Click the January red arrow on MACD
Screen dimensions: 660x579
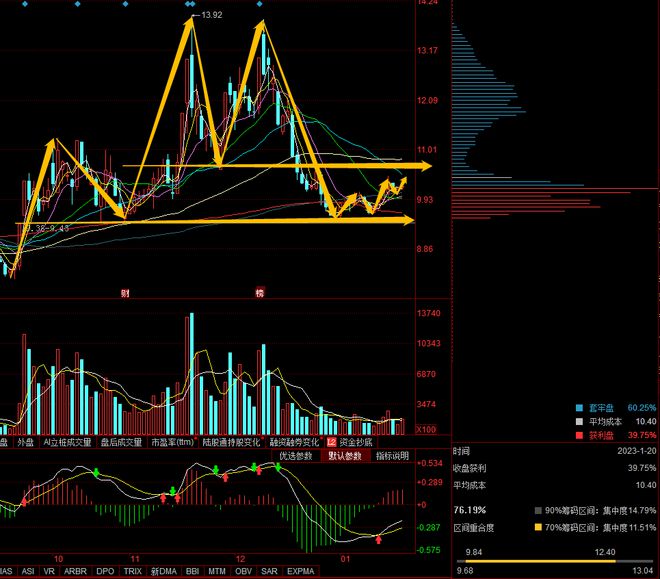click(x=378, y=539)
